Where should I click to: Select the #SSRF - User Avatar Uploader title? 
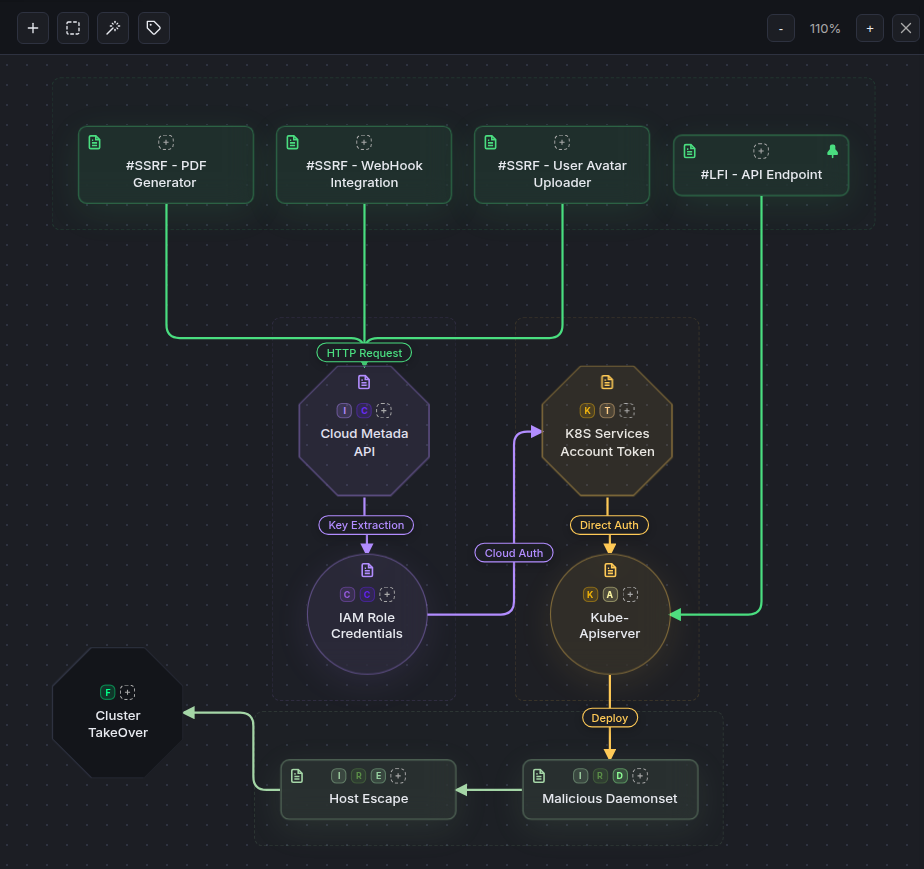tap(562, 174)
